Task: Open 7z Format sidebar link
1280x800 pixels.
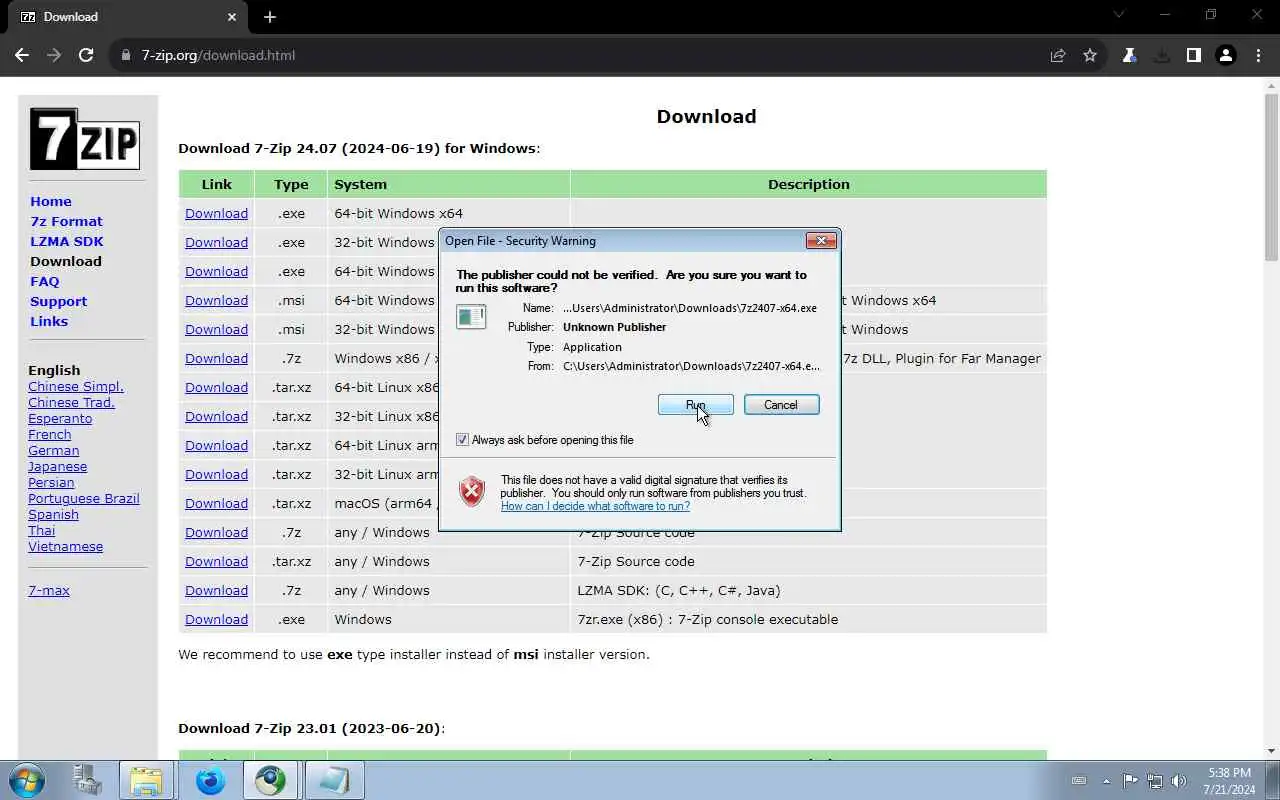Action: click(66, 221)
